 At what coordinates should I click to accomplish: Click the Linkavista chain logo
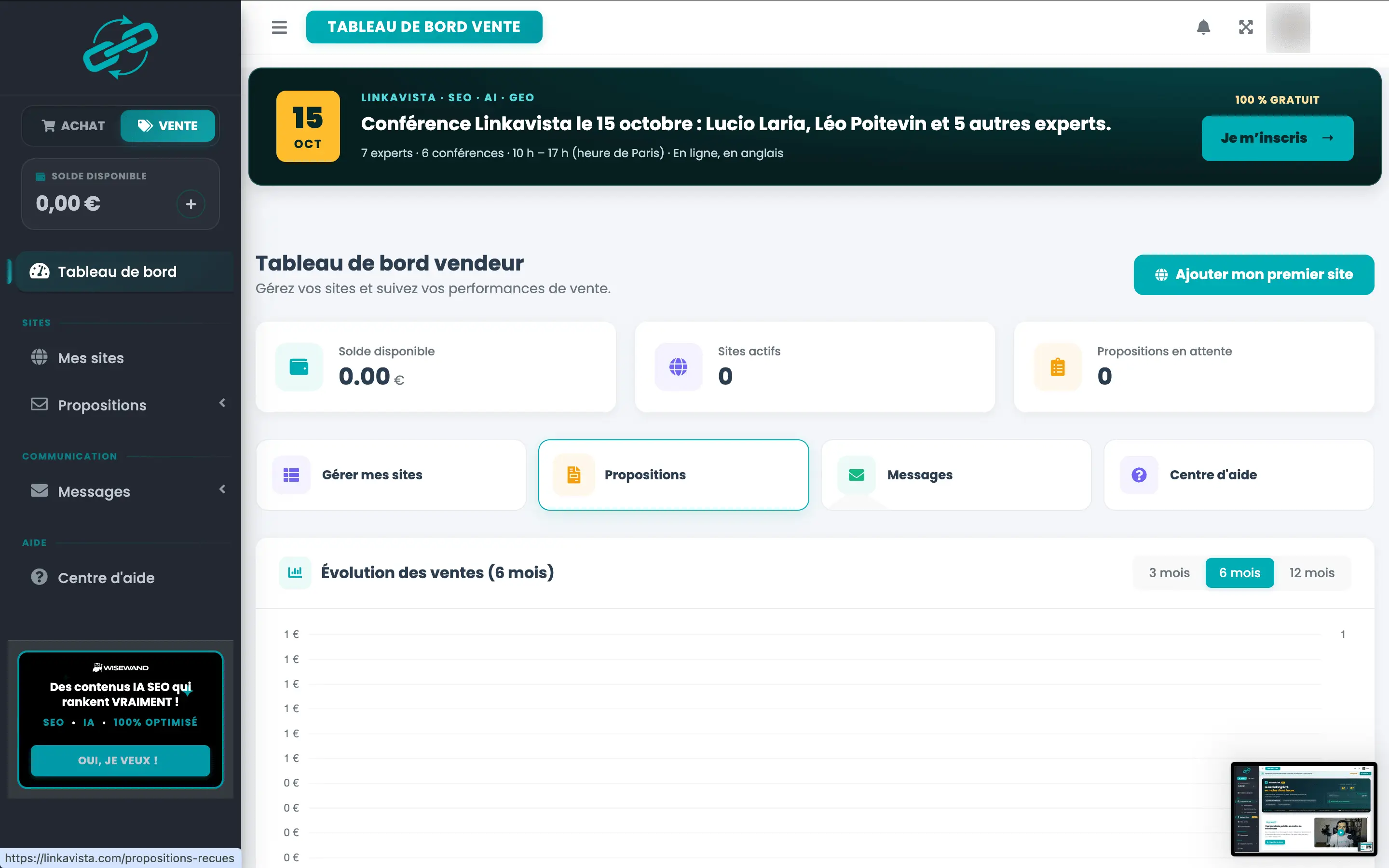click(121, 47)
